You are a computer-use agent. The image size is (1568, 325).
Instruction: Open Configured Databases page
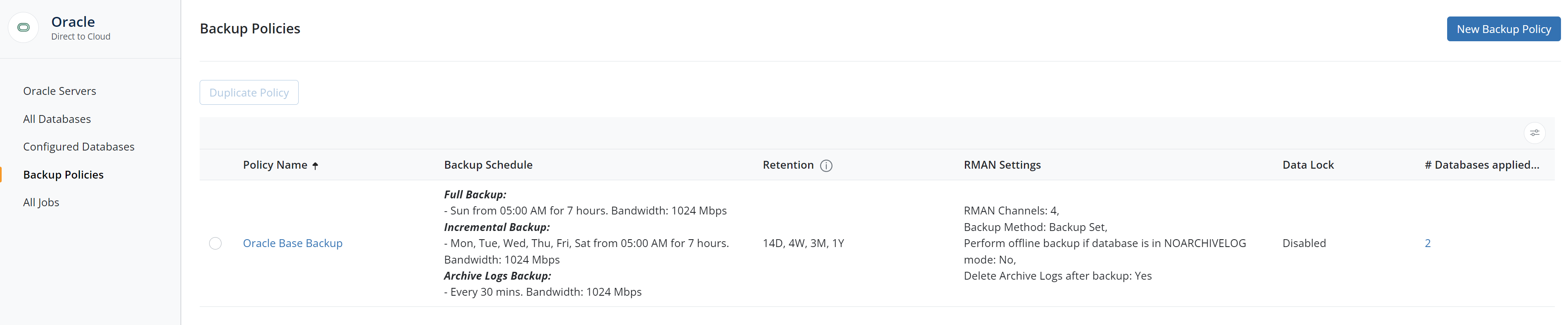point(78,147)
